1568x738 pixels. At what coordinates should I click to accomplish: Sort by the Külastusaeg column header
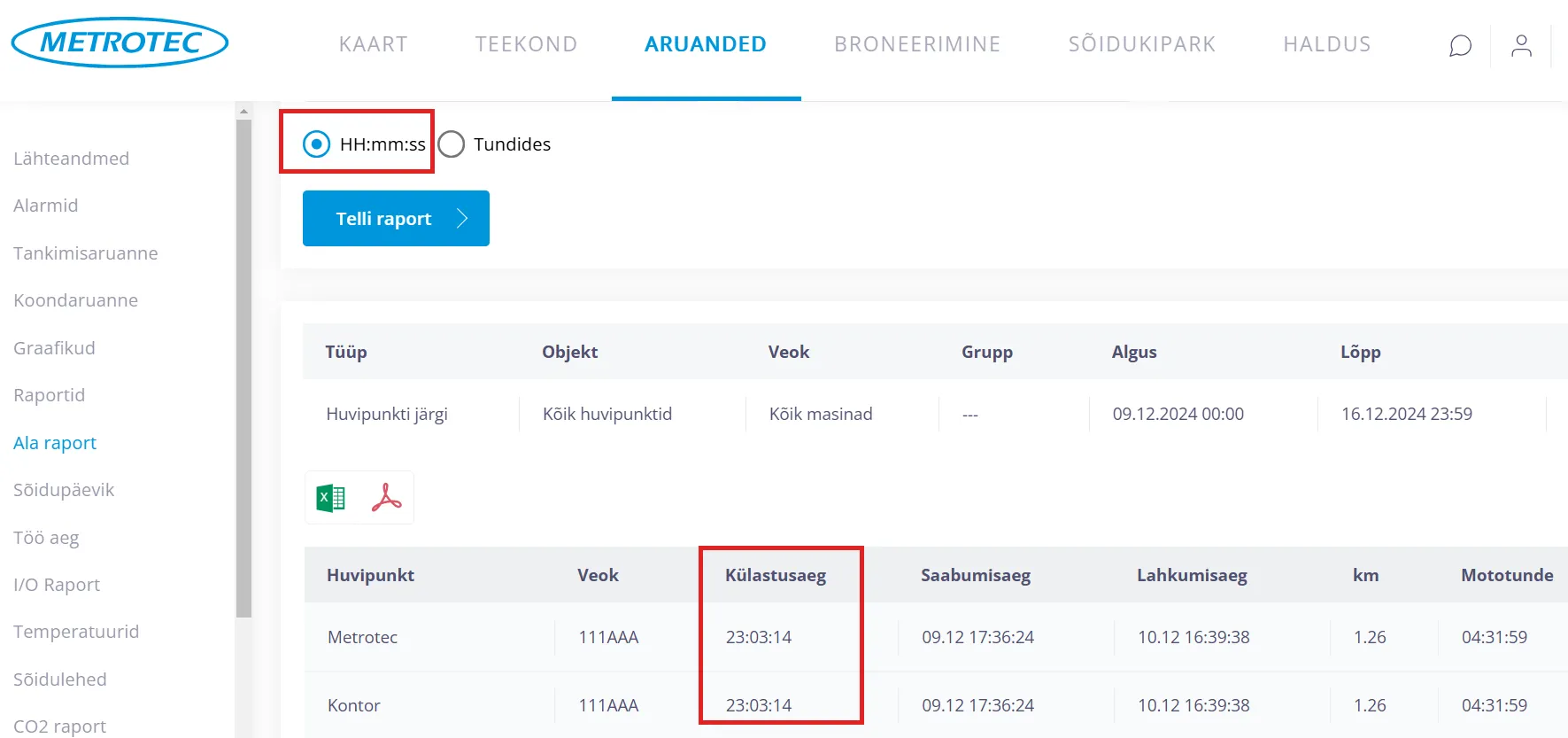(775, 575)
